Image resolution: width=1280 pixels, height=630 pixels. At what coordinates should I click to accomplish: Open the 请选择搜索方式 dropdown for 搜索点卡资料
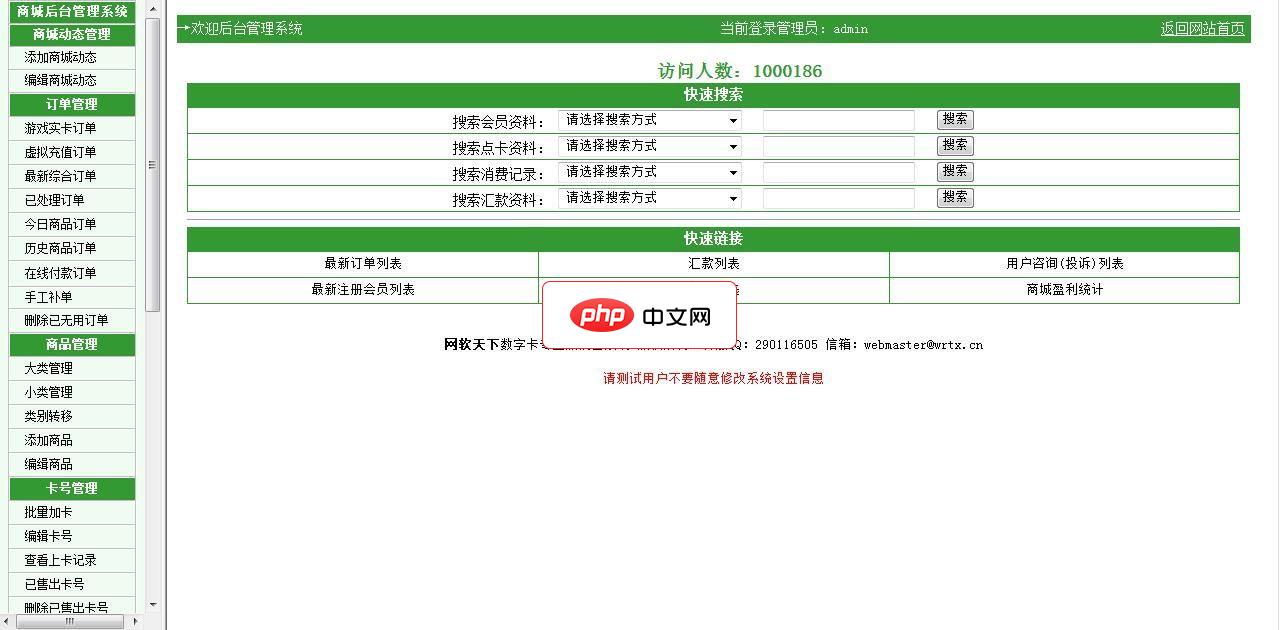(649, 145)
